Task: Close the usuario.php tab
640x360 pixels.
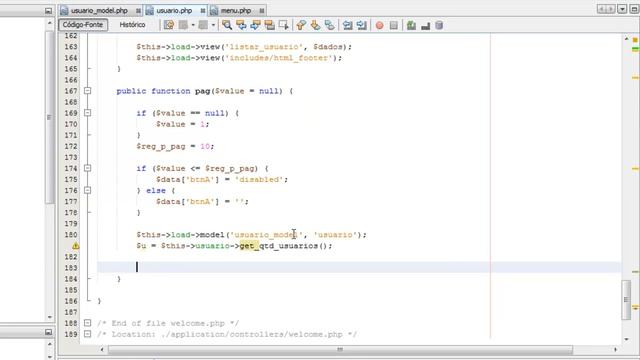Action: pos(203,11)
